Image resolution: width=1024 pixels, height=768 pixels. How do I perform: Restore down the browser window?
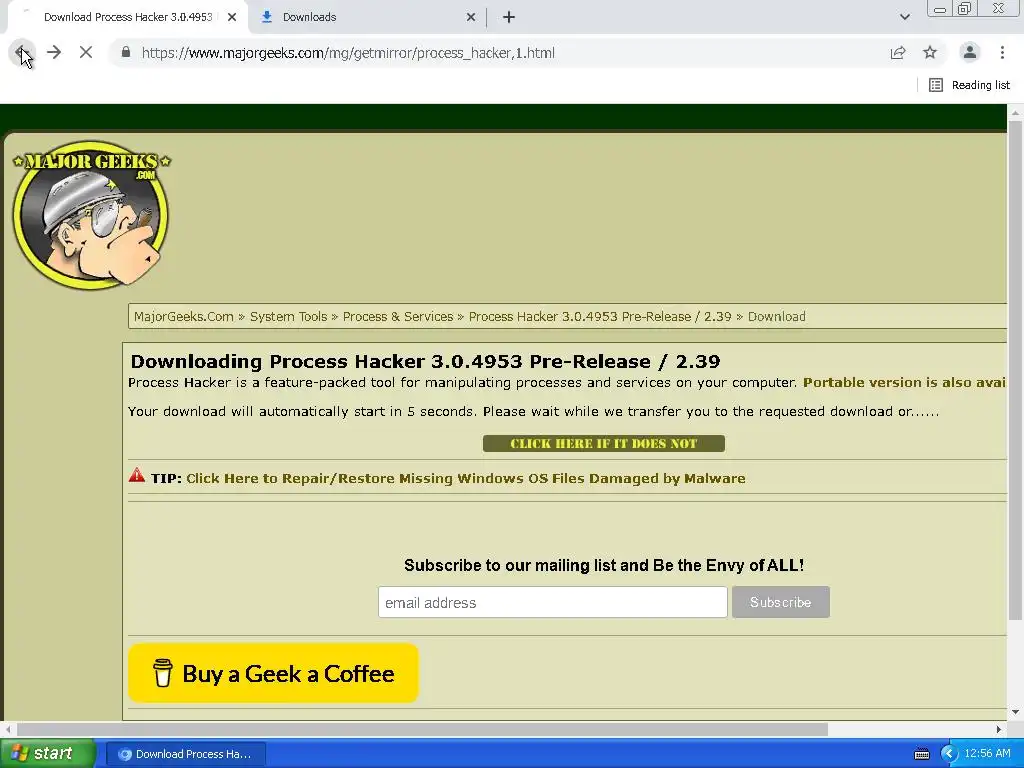coord(965,9)
